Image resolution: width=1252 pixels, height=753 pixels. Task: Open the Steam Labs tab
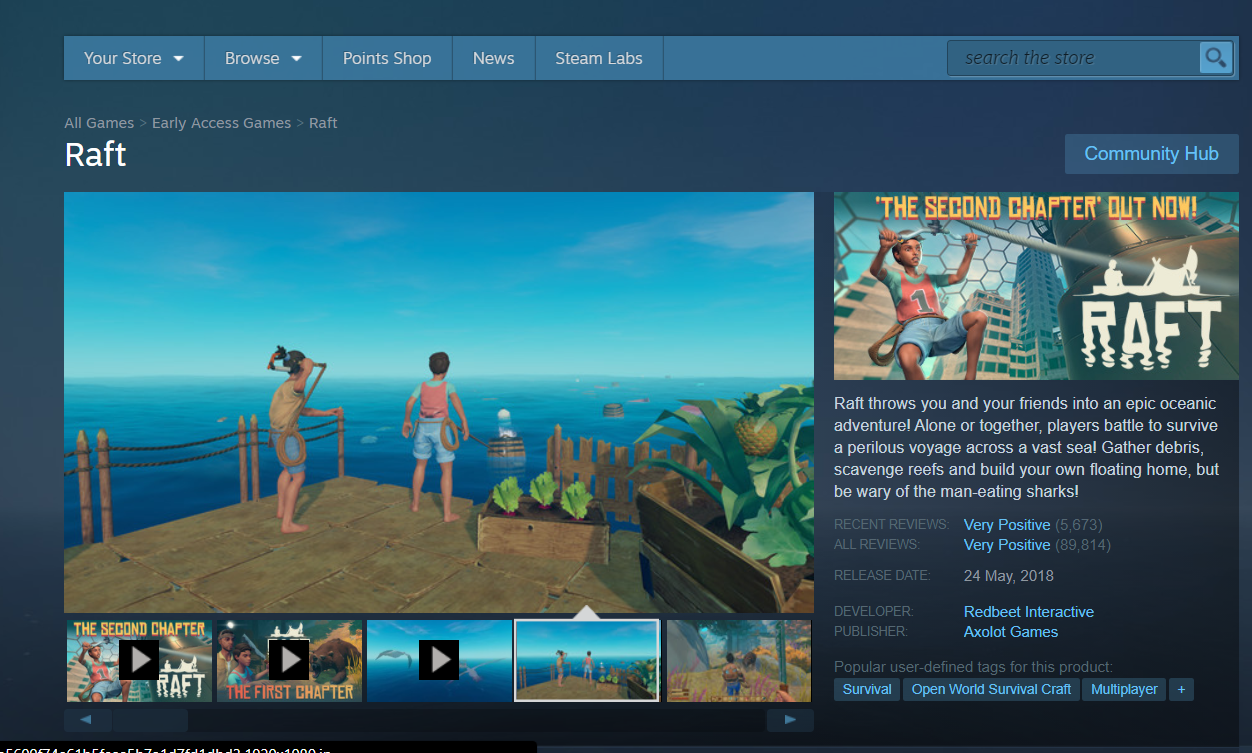[599, 58]
